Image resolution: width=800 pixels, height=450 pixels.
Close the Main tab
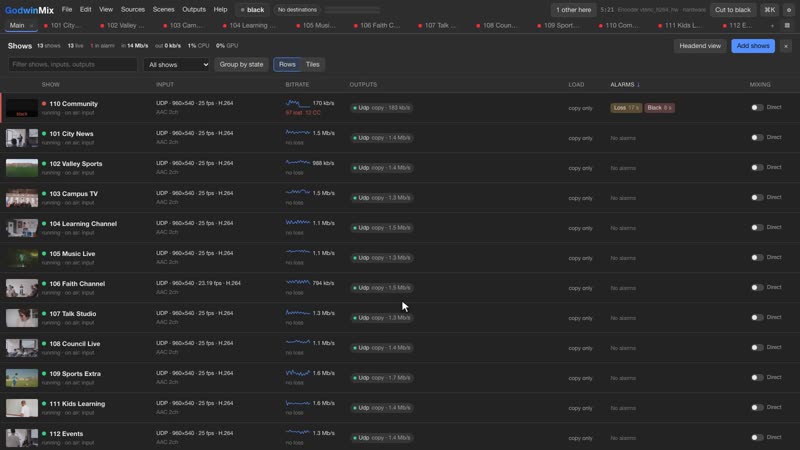tap(32, 26)
